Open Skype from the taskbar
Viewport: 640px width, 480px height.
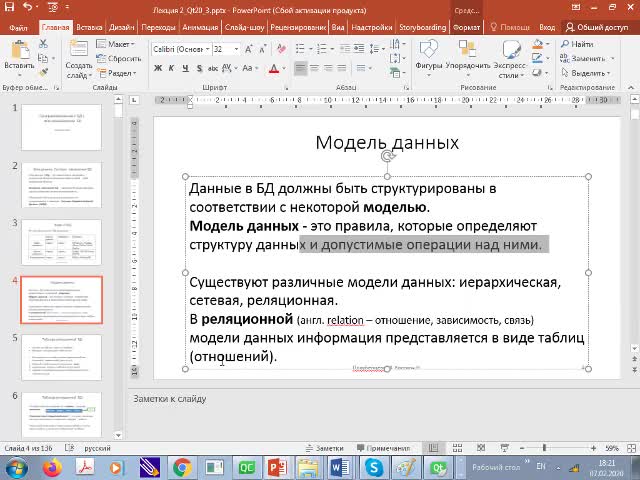[374, 467]
